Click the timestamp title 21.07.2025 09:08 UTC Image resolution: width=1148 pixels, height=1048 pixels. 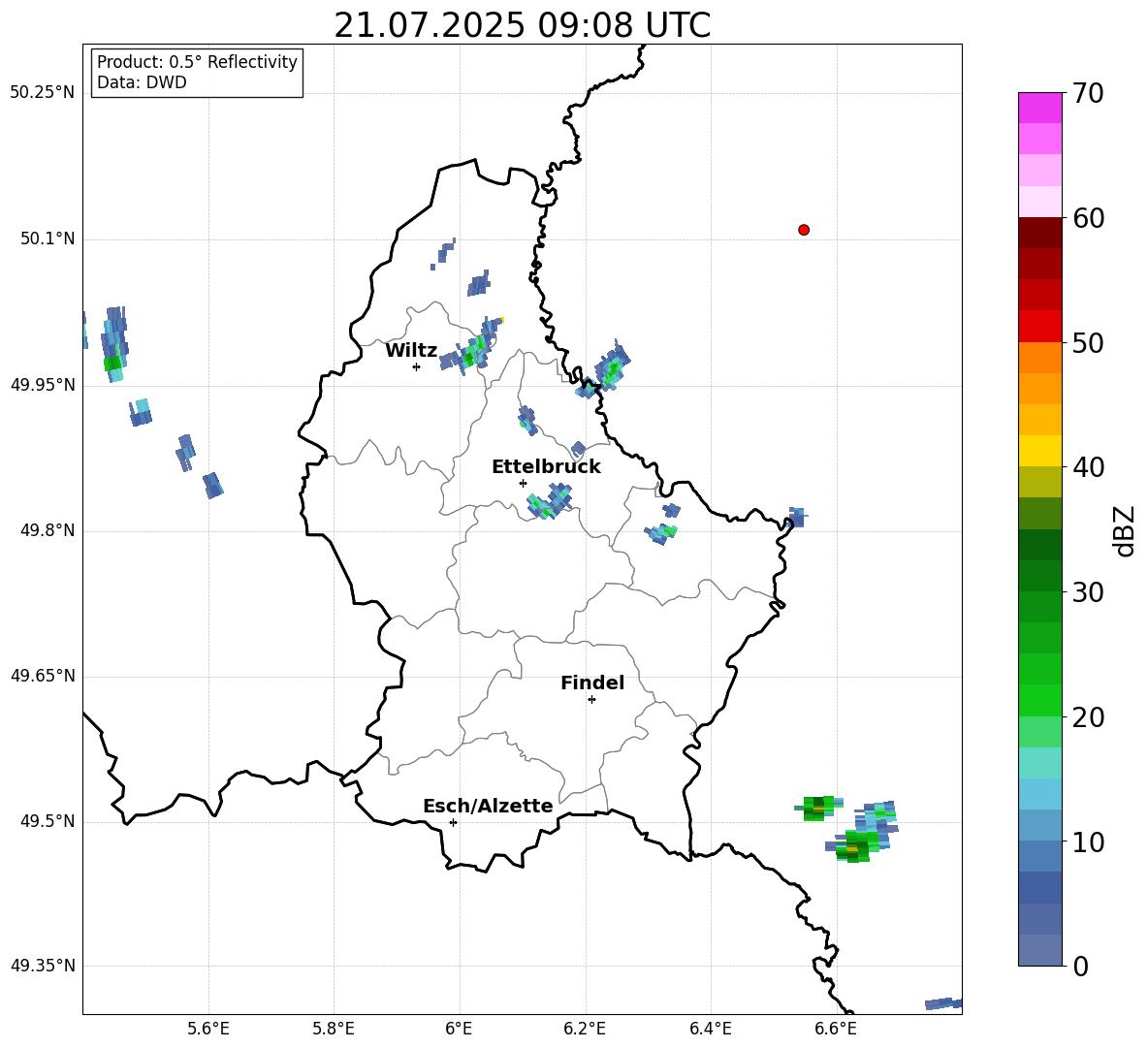[522, 25]
